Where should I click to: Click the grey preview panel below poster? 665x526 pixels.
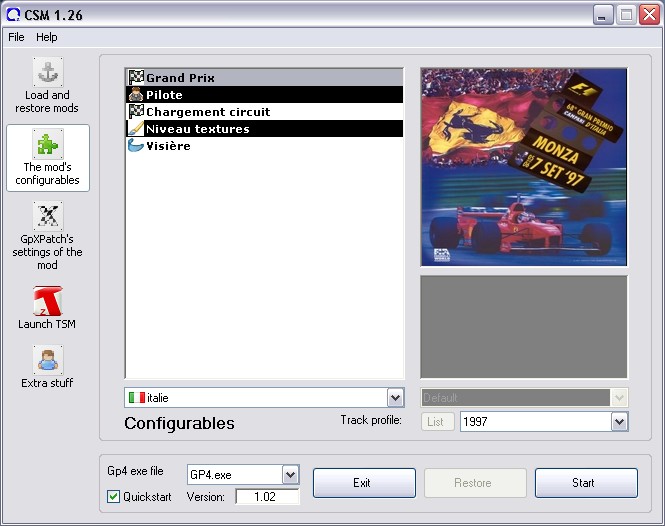coord(524,327)
